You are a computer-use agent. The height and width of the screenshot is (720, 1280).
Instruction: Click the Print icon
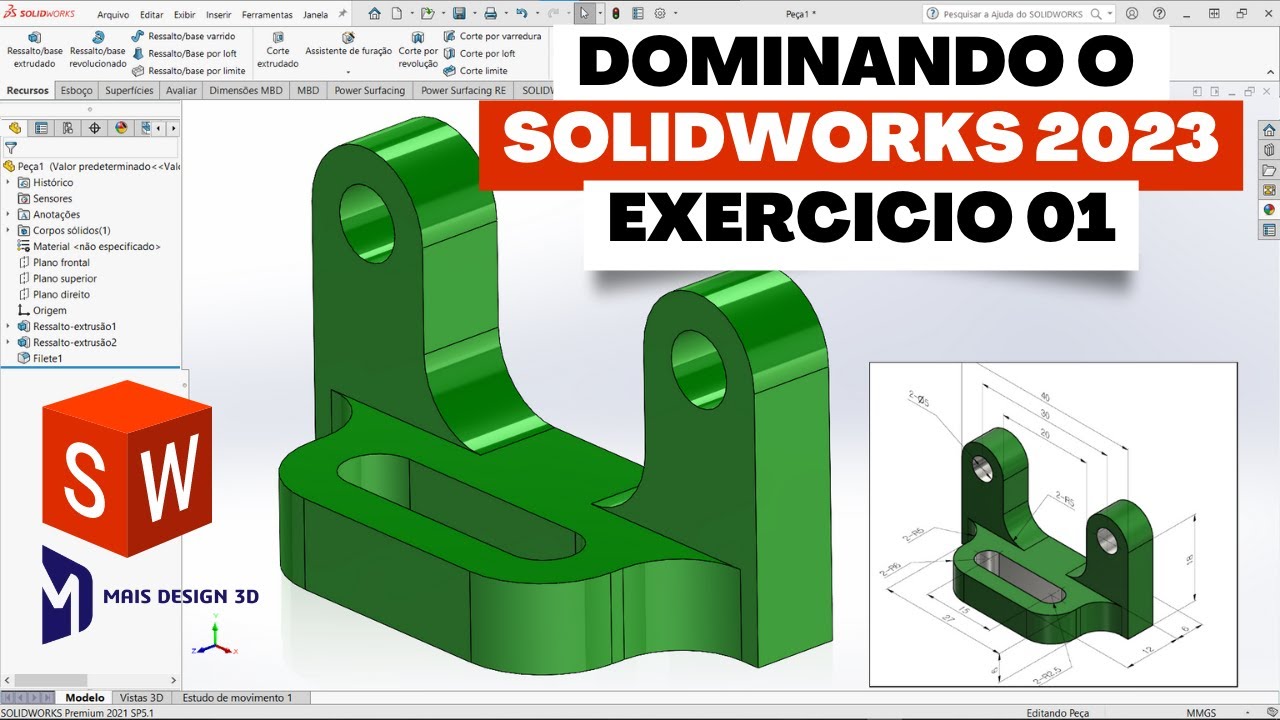coord(490,14)
